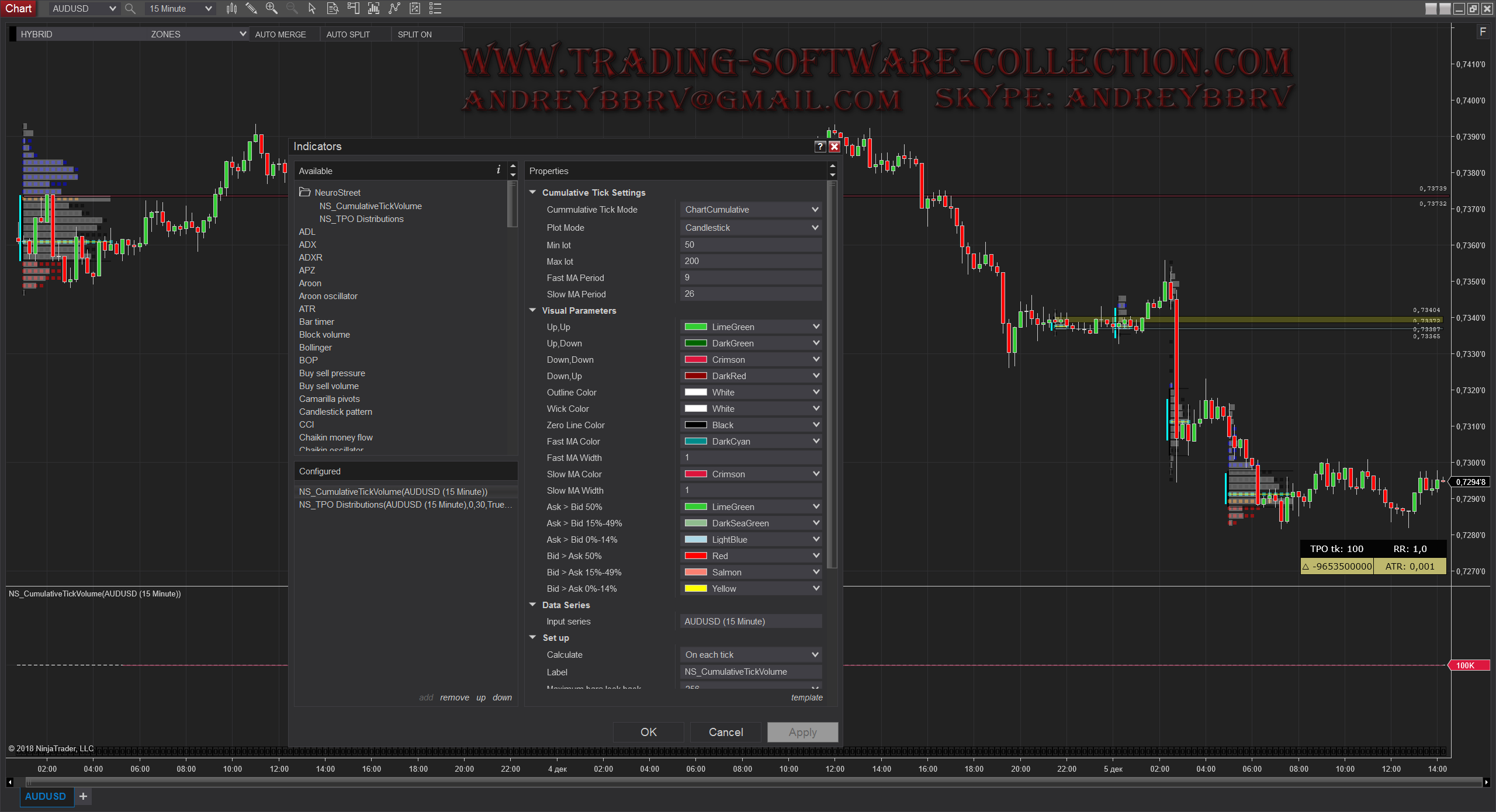This screenshot has height=812, width=1496.
Task: Collapse the Visual Parameters section
Action: point(533,311)
